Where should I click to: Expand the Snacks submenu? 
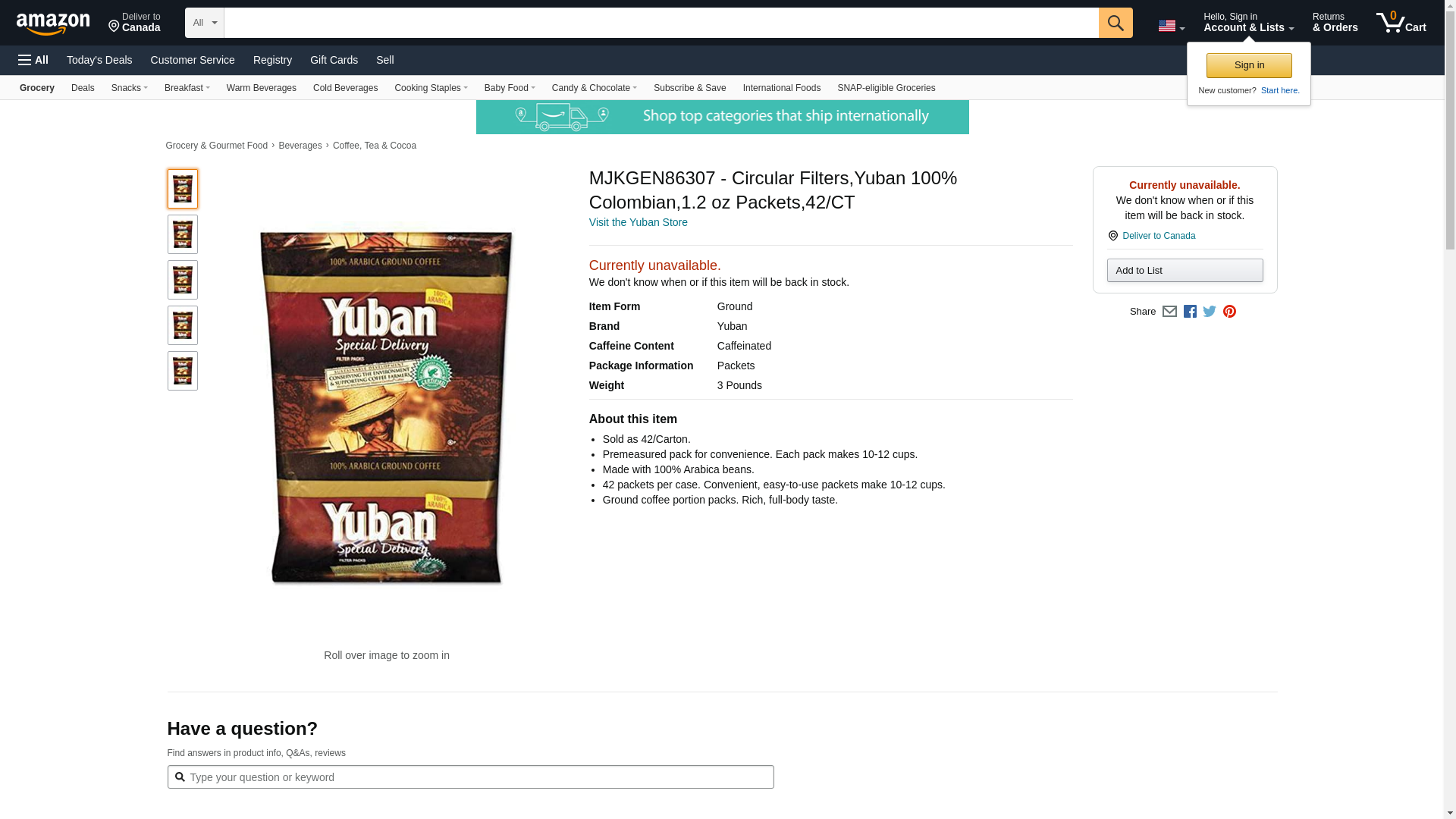click(129, 88)
